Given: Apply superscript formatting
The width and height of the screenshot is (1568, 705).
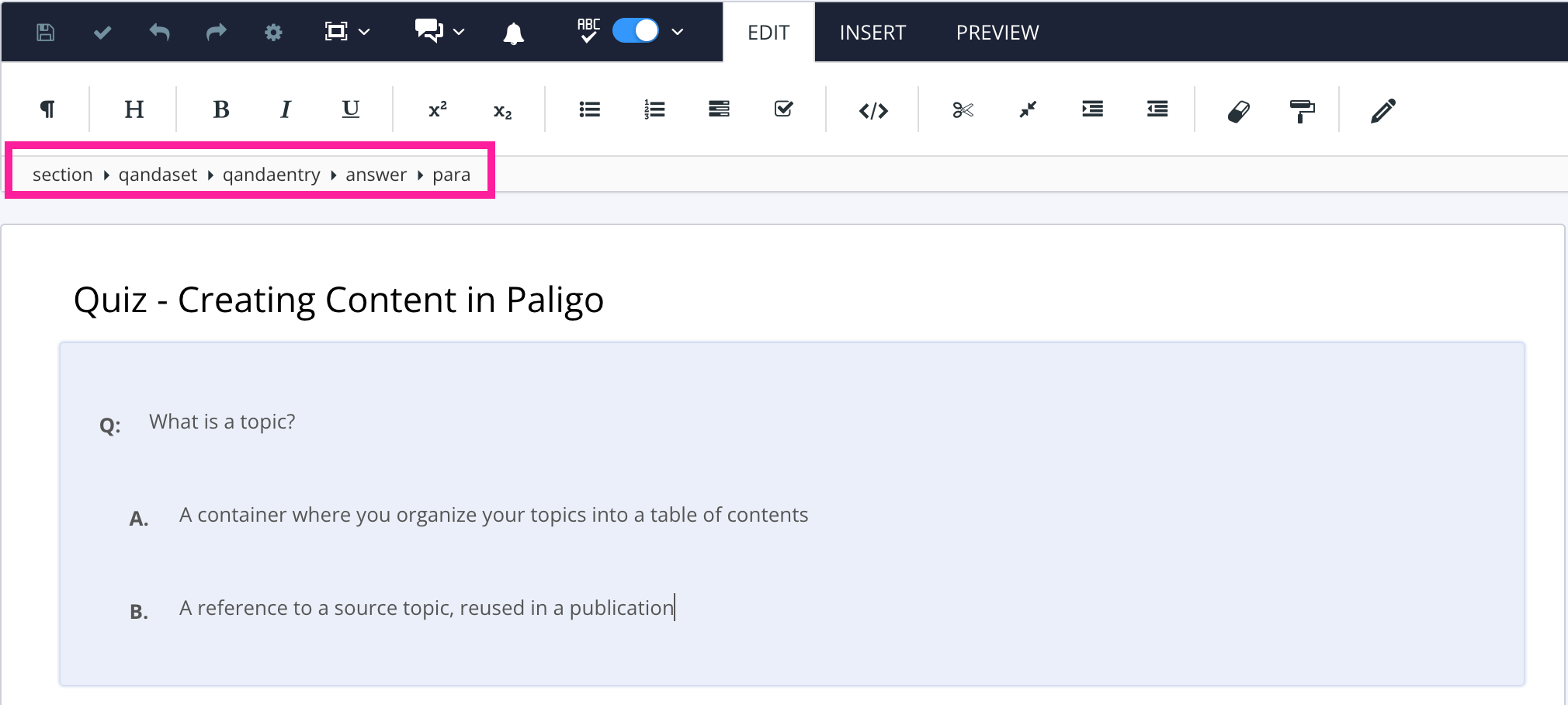Looking at the screenshot, I should pos(437,109).
